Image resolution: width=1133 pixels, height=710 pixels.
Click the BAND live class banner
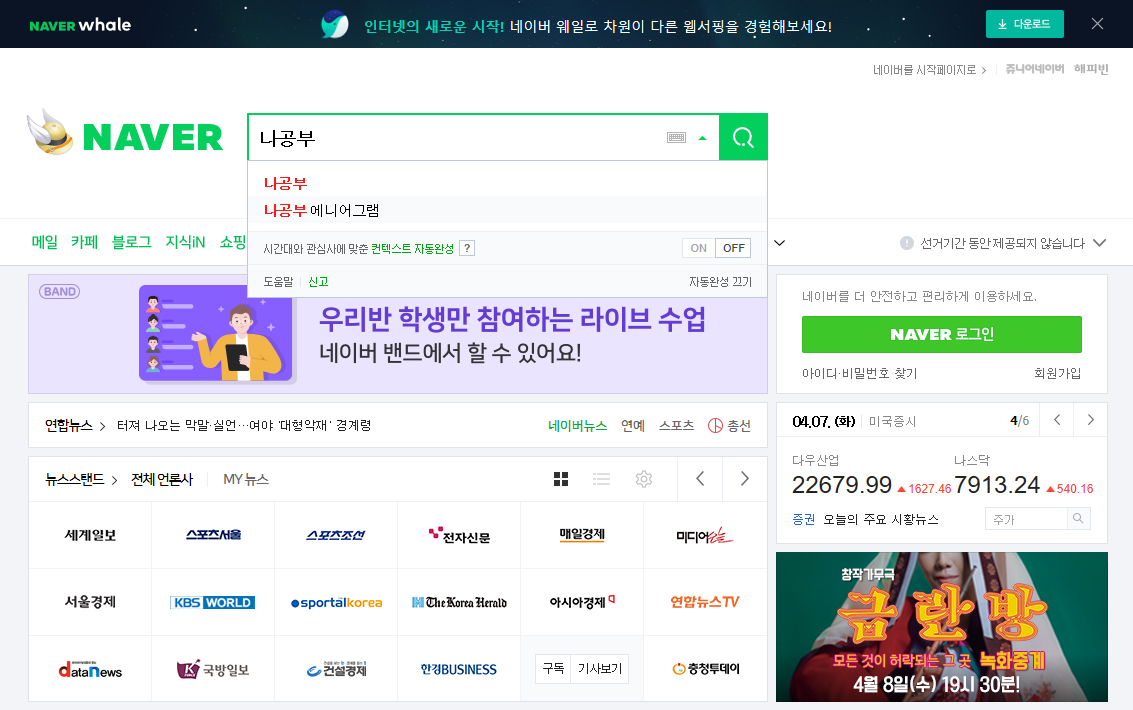(398, 334)
